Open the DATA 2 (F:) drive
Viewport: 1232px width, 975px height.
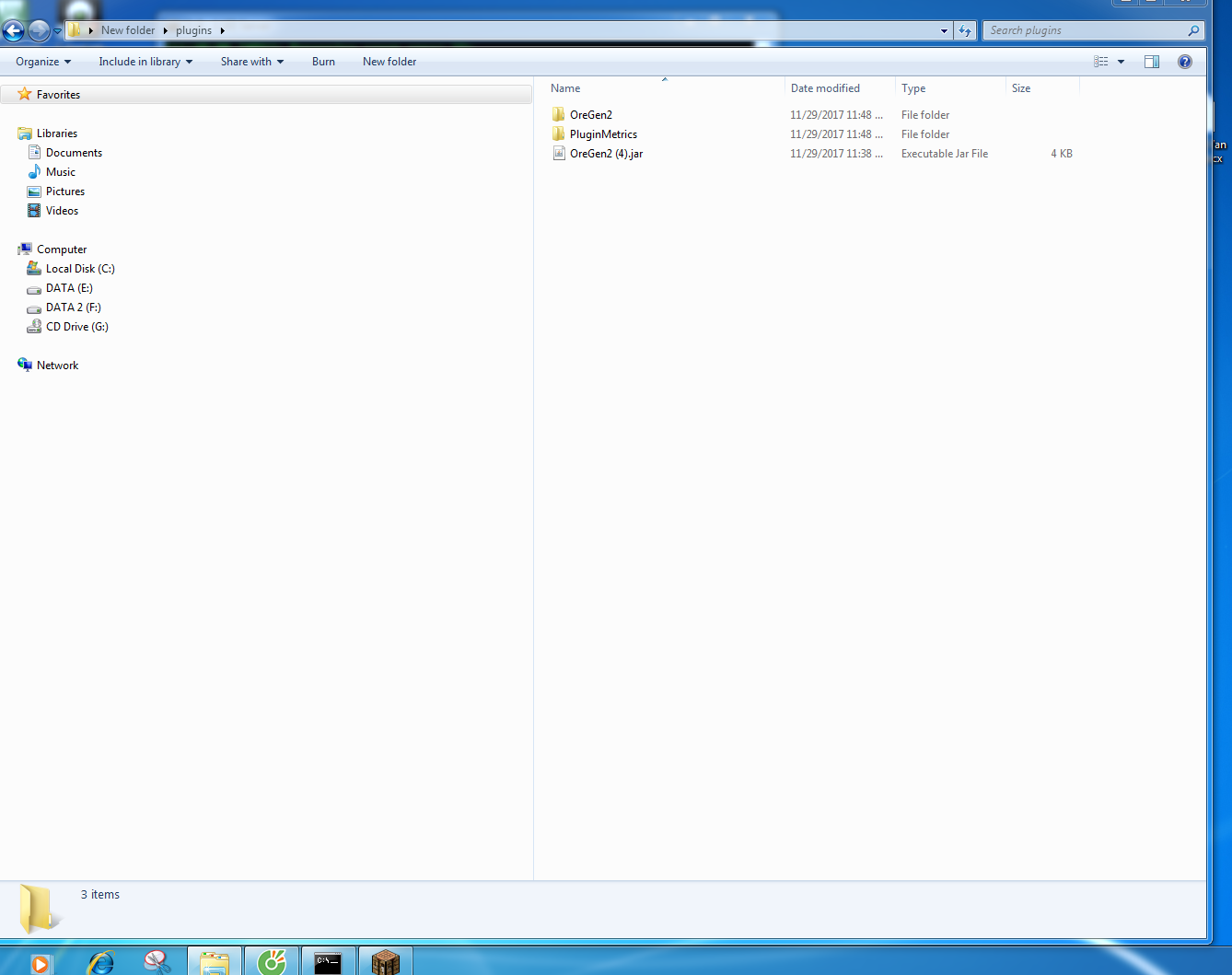click(74, 308)
